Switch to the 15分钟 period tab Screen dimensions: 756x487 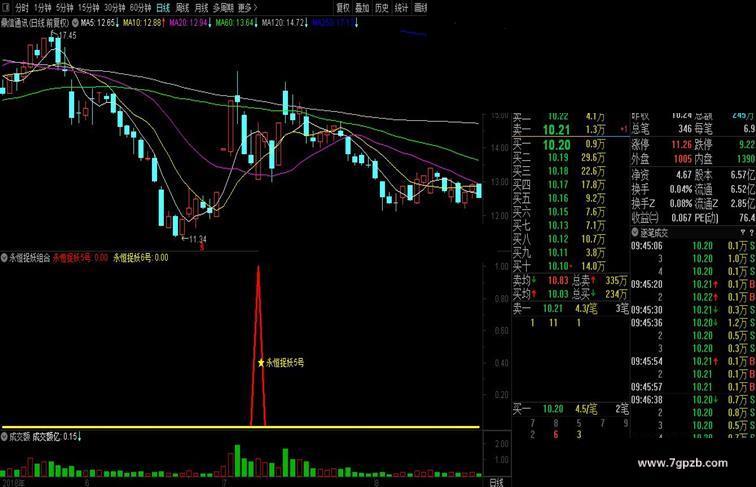[x=89, y=8]
